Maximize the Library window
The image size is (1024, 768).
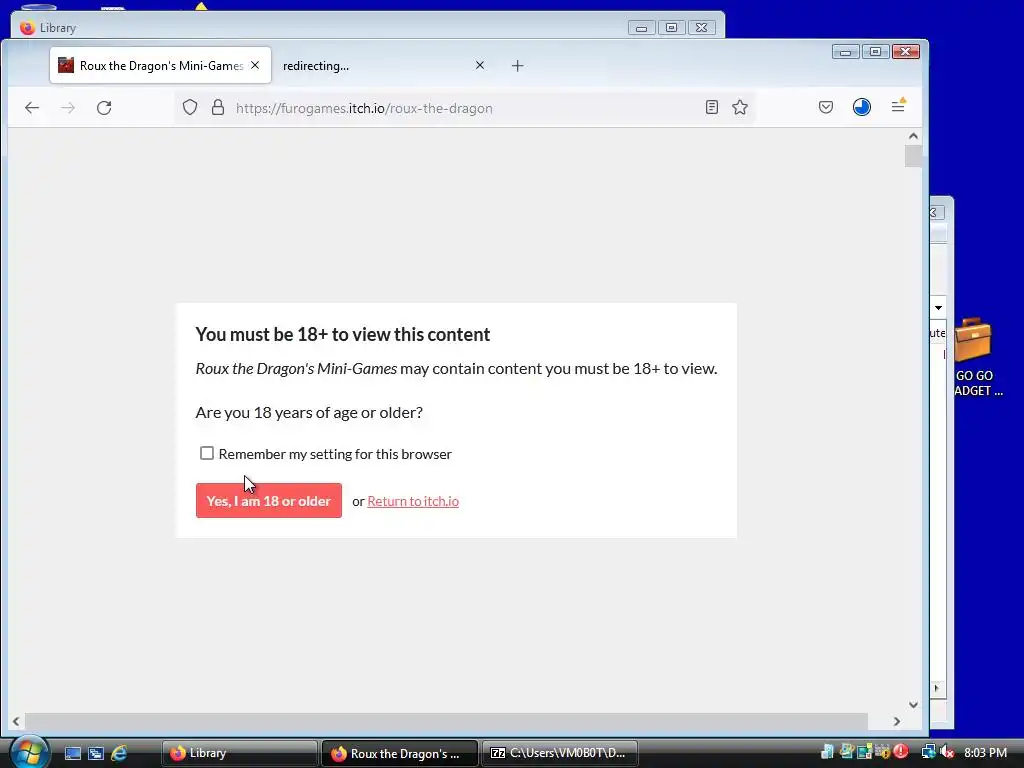671,27
